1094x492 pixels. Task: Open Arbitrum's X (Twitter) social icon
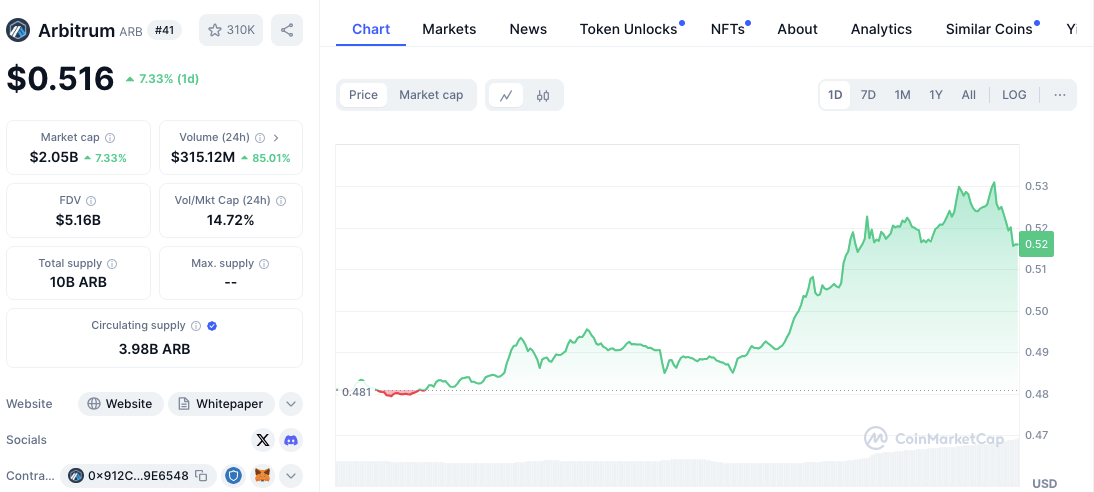tap(262, 440)
